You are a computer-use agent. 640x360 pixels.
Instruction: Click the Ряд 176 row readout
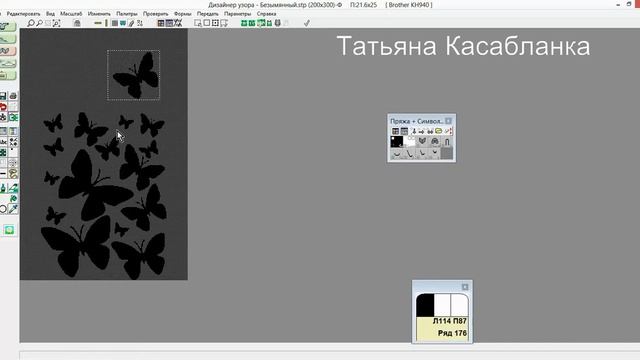(452, 333)
